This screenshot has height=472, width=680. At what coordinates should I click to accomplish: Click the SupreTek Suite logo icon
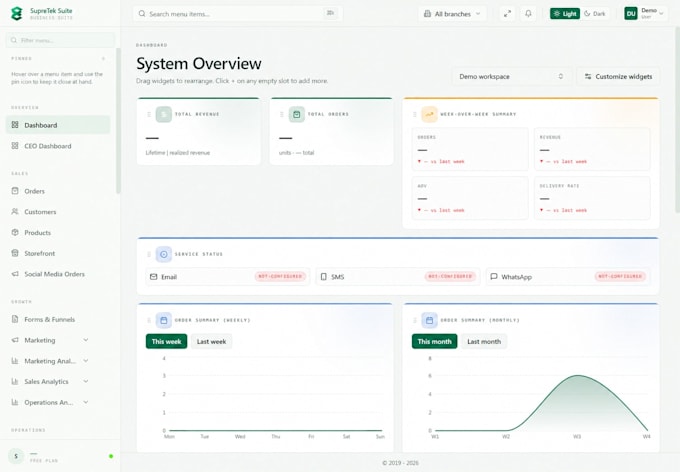point(16,13)
